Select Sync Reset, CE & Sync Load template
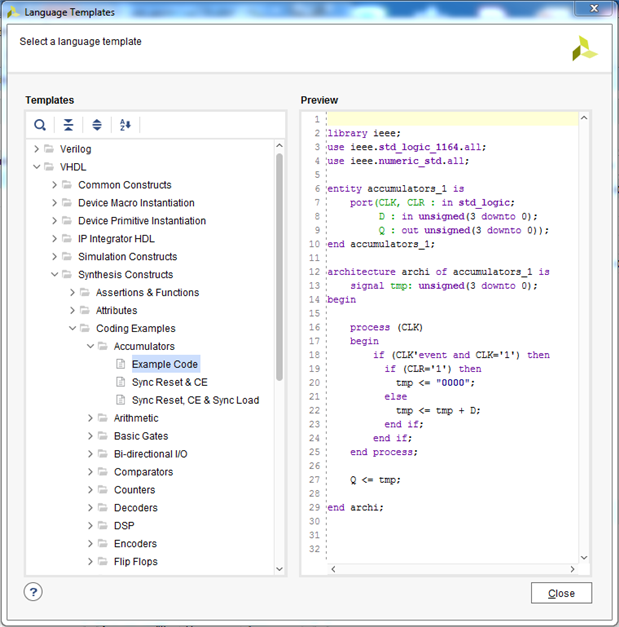The width and height of the screenshot is (619, 627). pos(195,401)
